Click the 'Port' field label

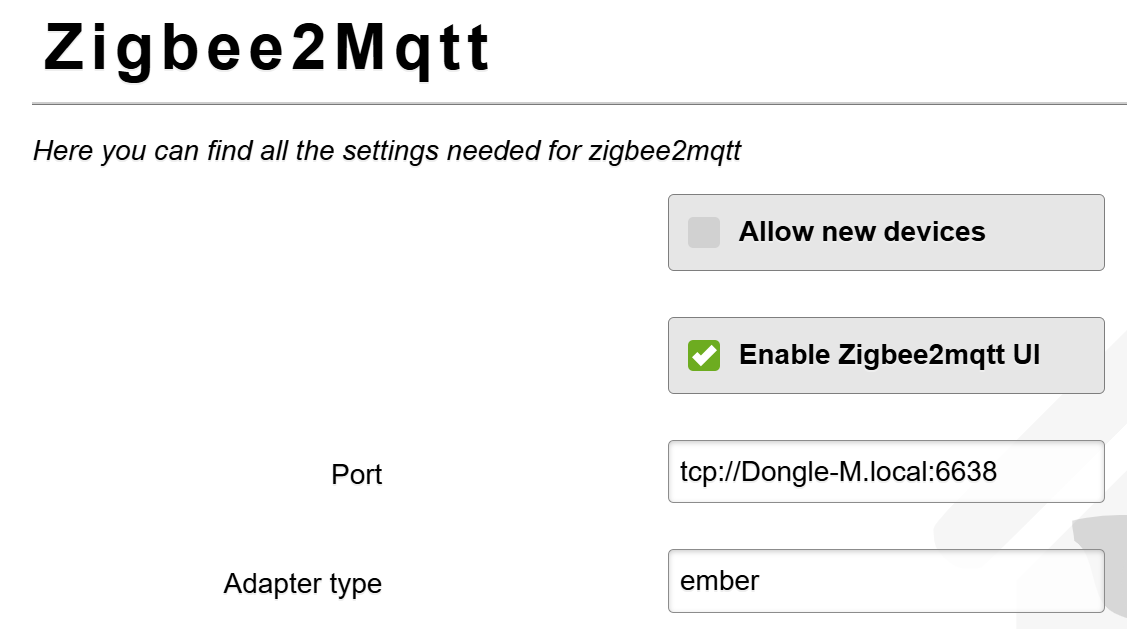click(x=356, y=474)
